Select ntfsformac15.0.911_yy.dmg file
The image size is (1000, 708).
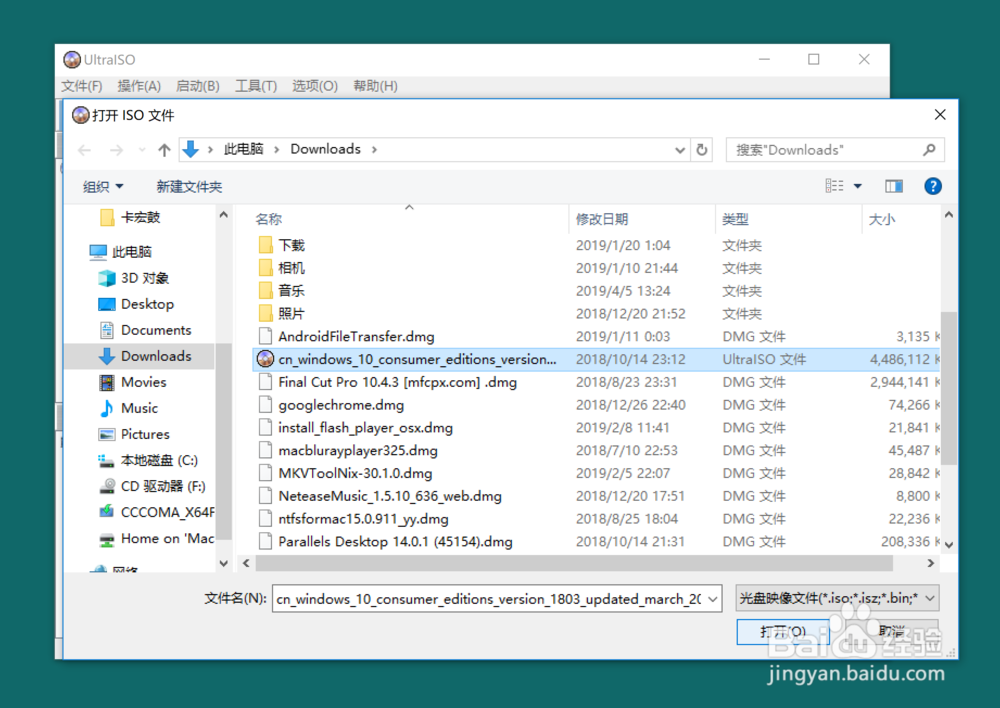pyautogui.click(x=363, y=519)
